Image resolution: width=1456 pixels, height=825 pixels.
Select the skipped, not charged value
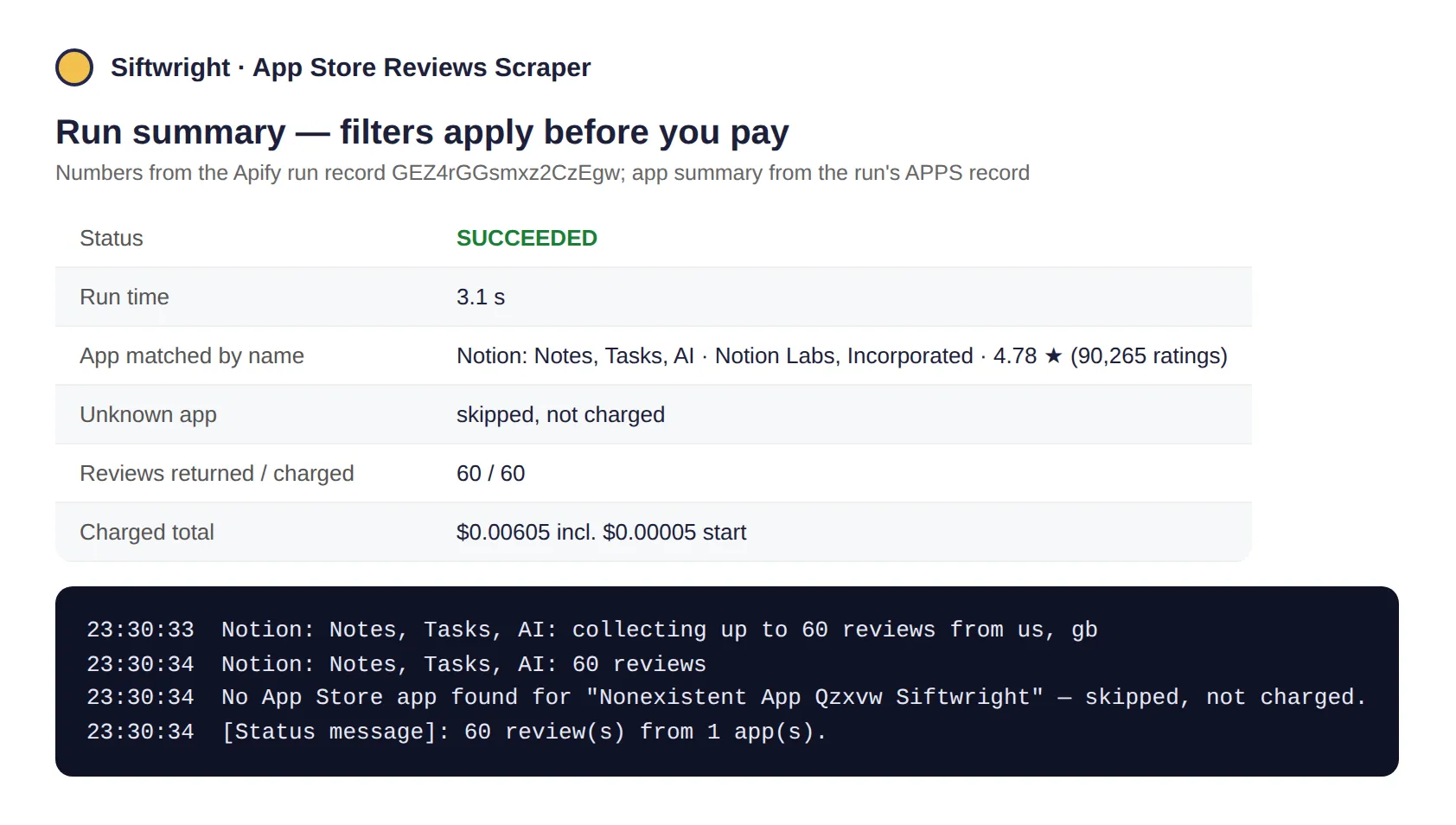560,414
